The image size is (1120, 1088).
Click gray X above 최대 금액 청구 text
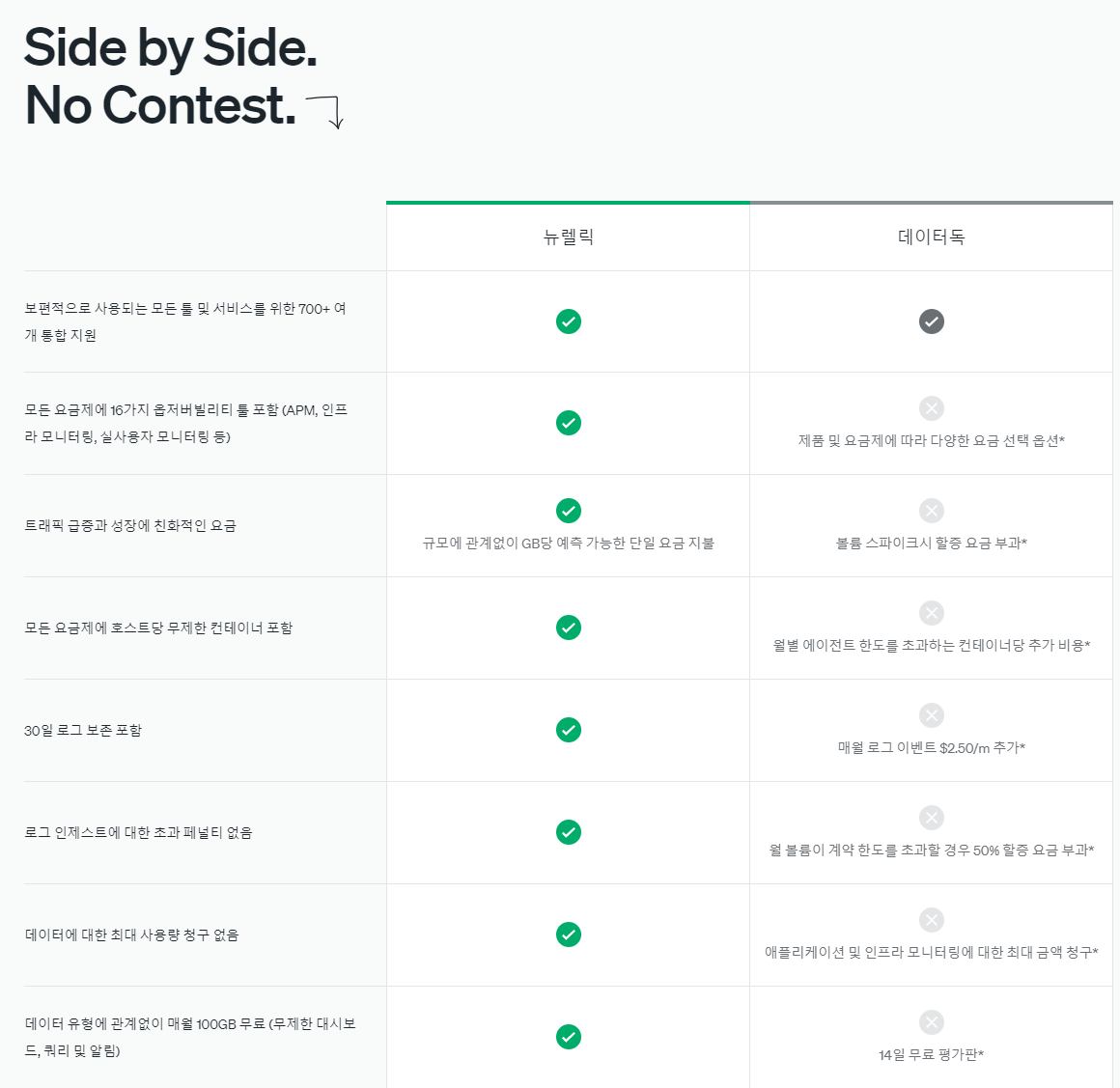[x=932, y=919]
